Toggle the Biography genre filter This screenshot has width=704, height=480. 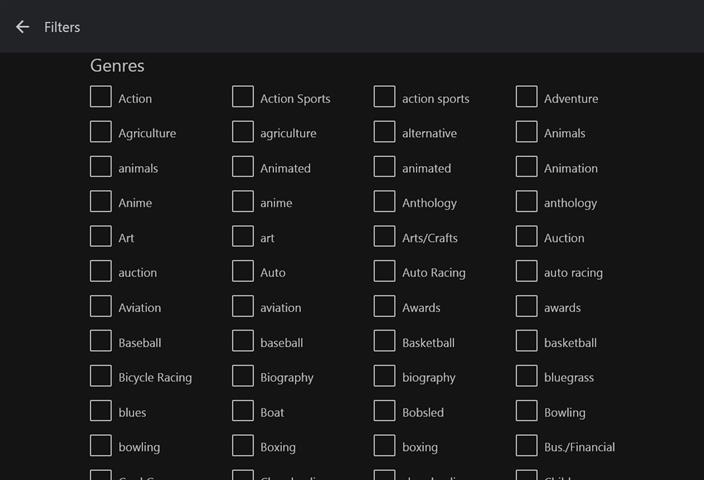pos(243,377)
